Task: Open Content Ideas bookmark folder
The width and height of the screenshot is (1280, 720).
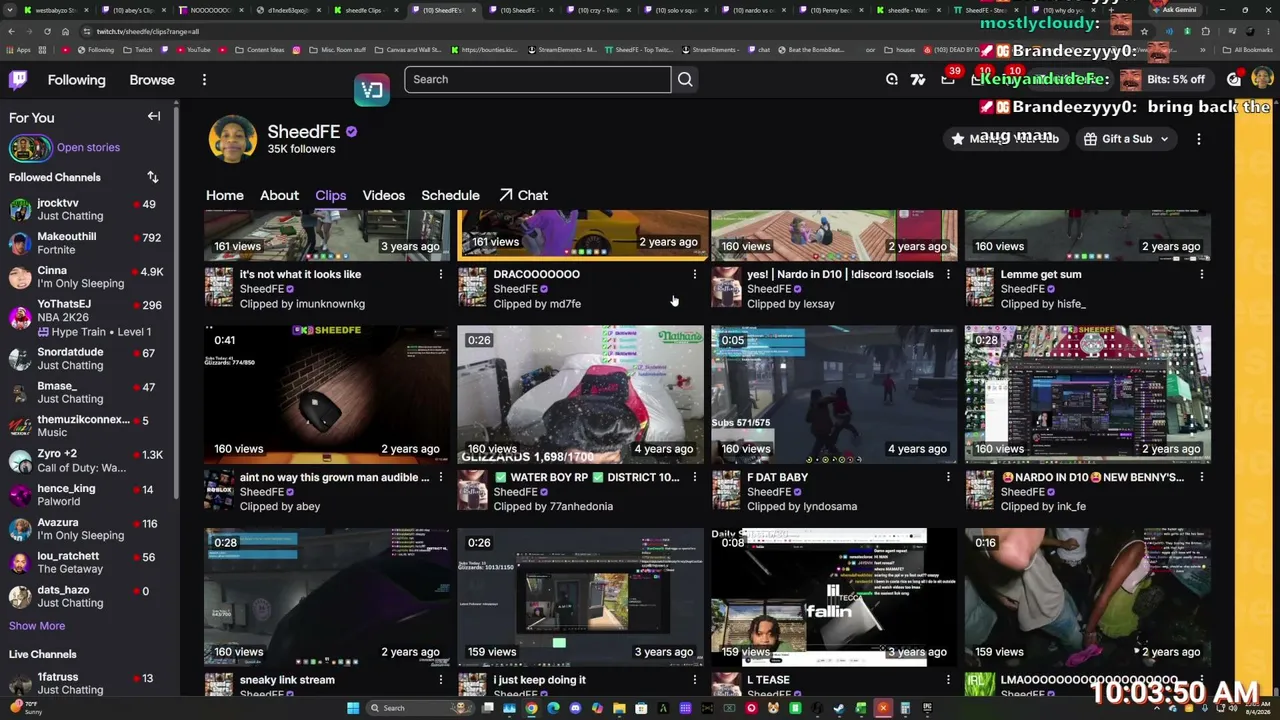Action: click(260, 49)
